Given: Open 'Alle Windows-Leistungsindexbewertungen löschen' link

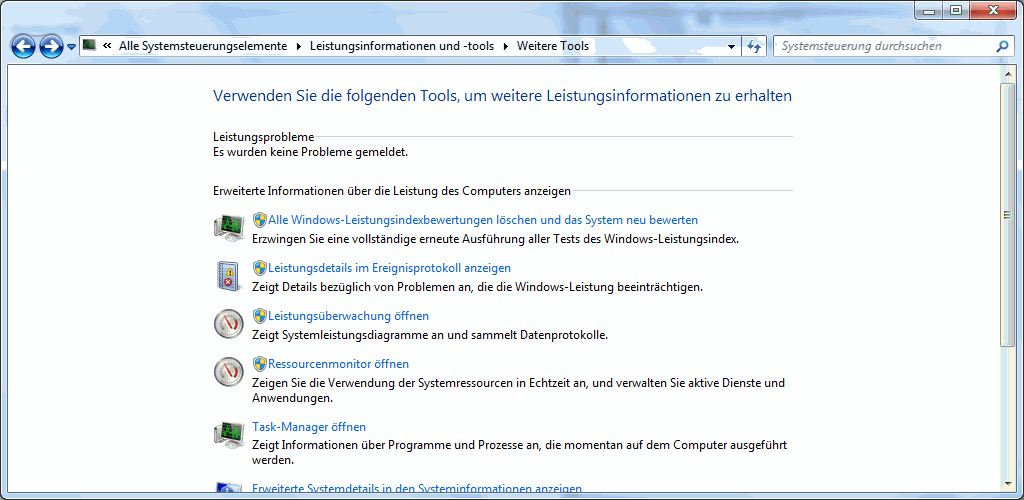Looking at the screenshot, I should (x=483, y=220).
